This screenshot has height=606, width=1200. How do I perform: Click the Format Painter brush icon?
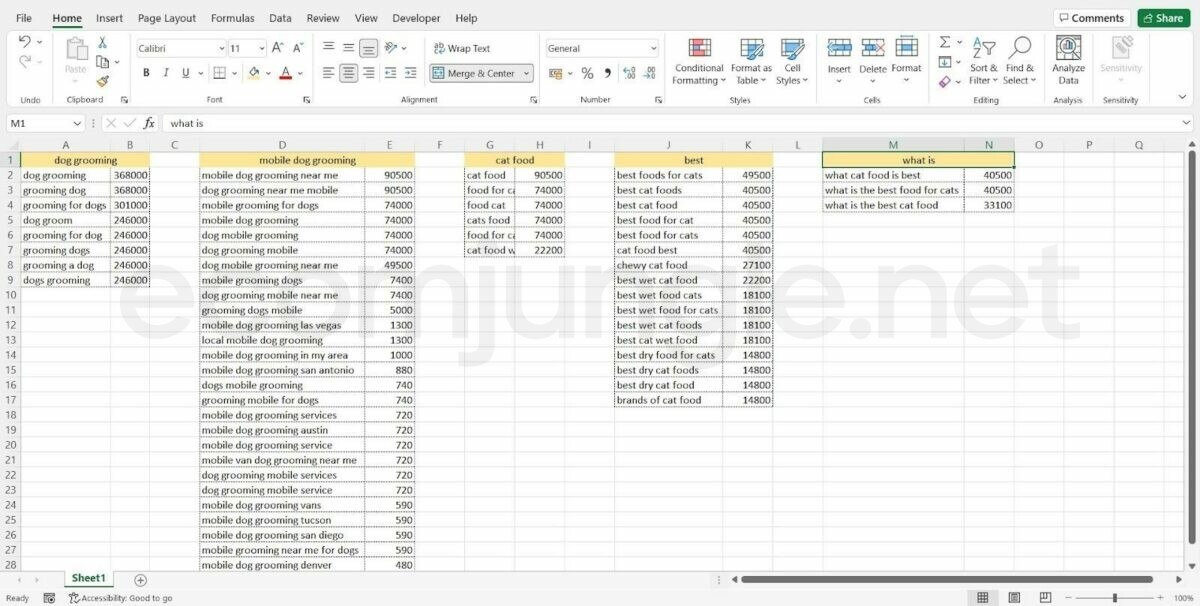click(102, 81)
